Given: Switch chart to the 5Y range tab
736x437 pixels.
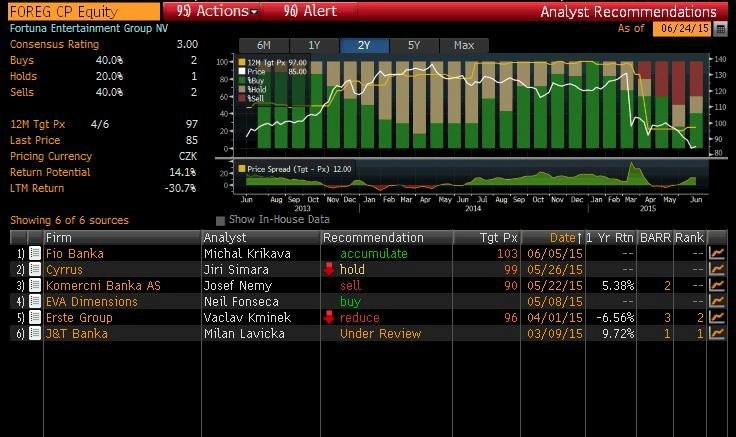Looking at the screenshot, I should click(414, 46).
